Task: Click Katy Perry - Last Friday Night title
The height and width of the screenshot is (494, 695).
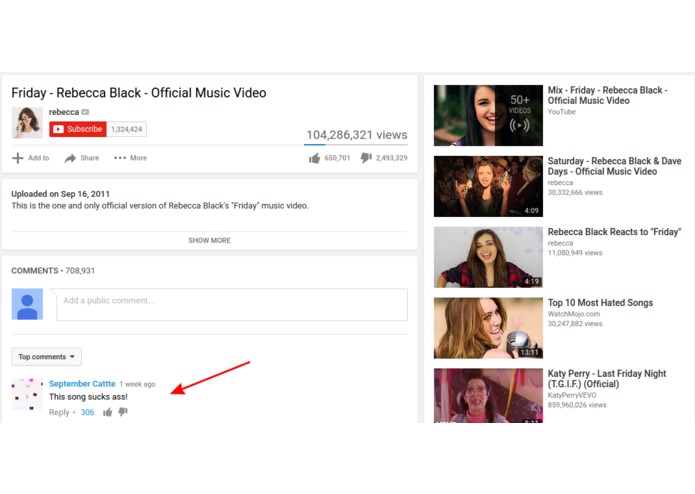Action: 607,379
